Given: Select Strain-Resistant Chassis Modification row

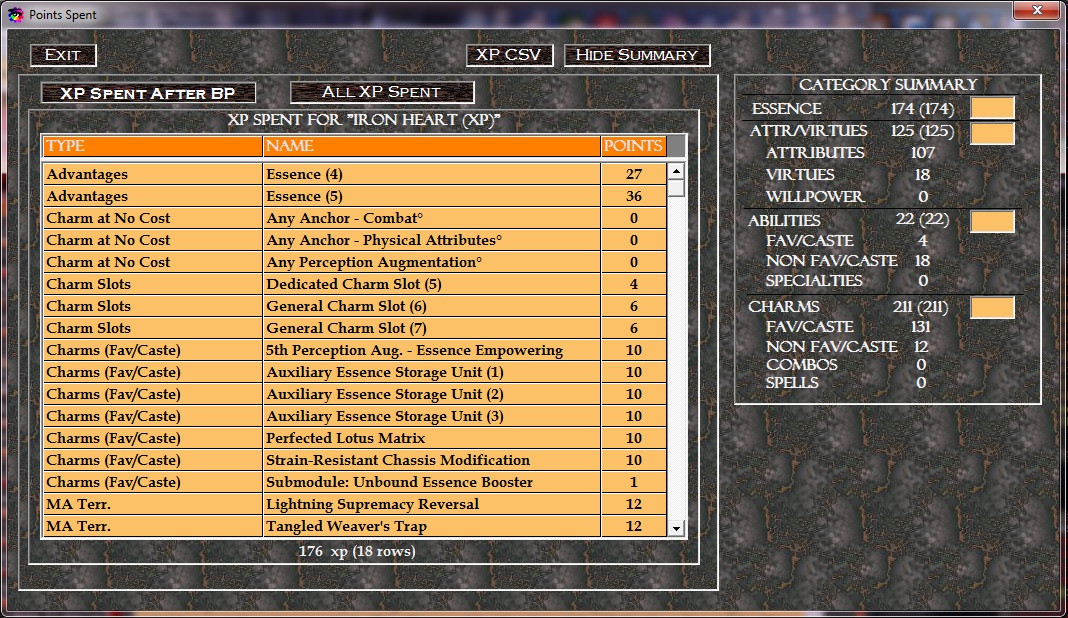Looking at the screenshot, I should [355, 460].
